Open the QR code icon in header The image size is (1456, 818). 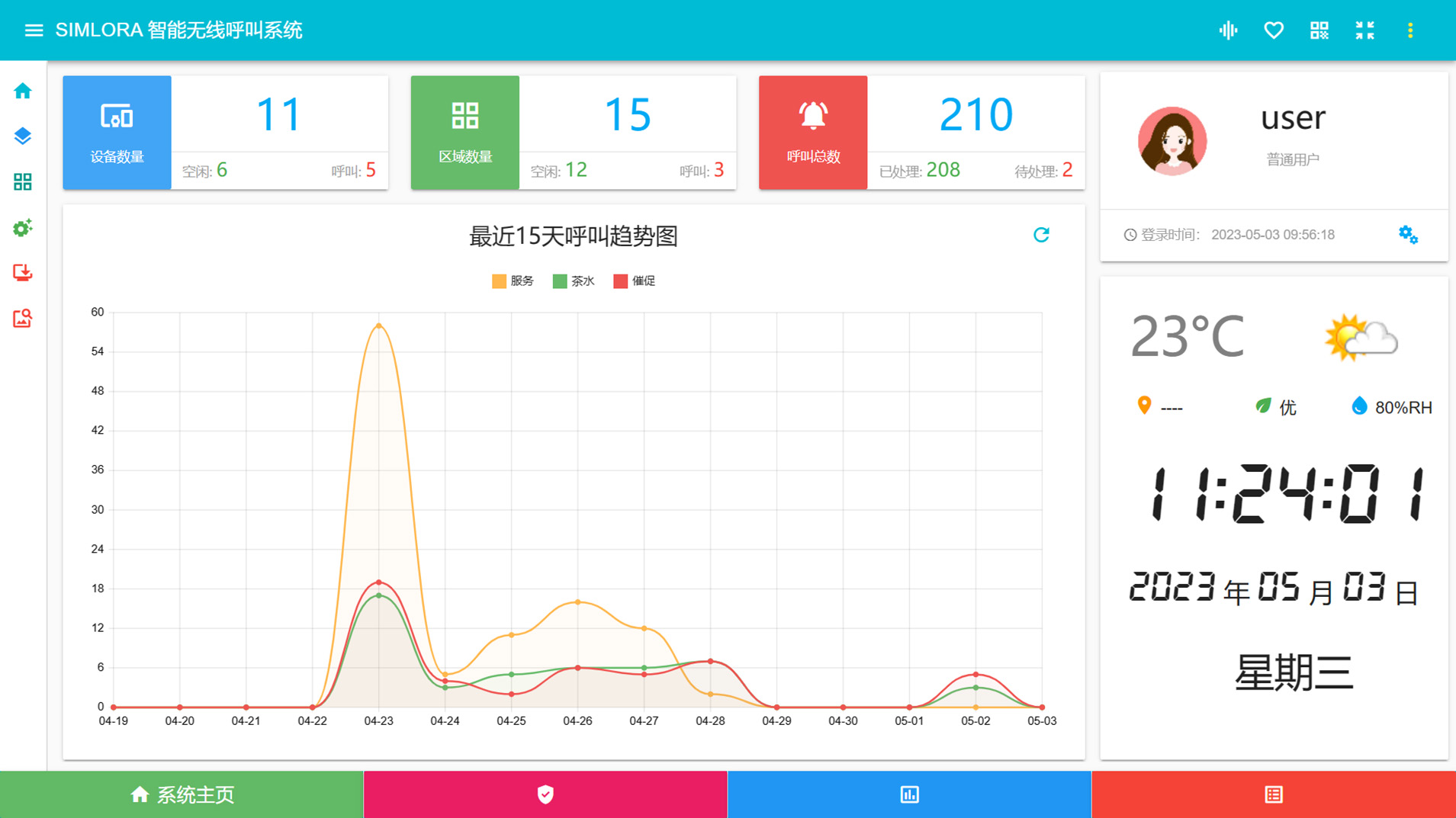click(x=1319, y=30)
